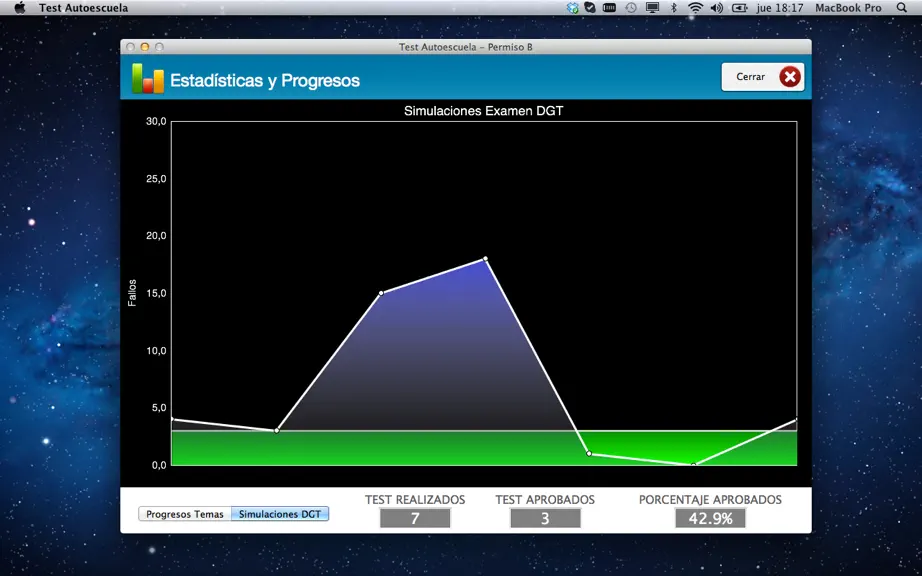Click the Simulaciones Examen DGT chart title
Image resolution: width=922 pixels, height=576 pixels.
(483, 110)
